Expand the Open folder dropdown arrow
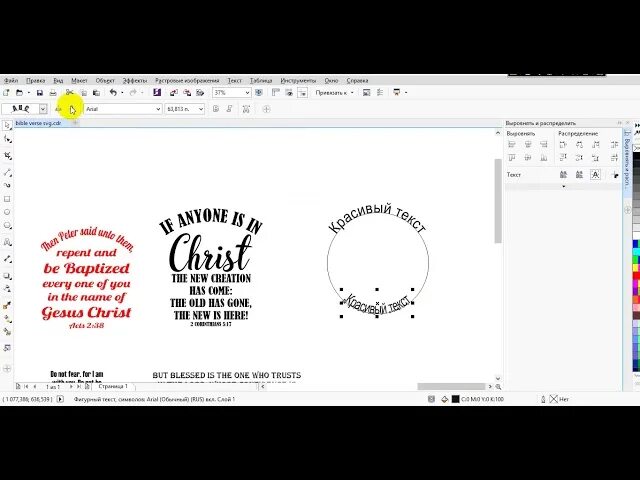640x480 pixels. [29, 93]
